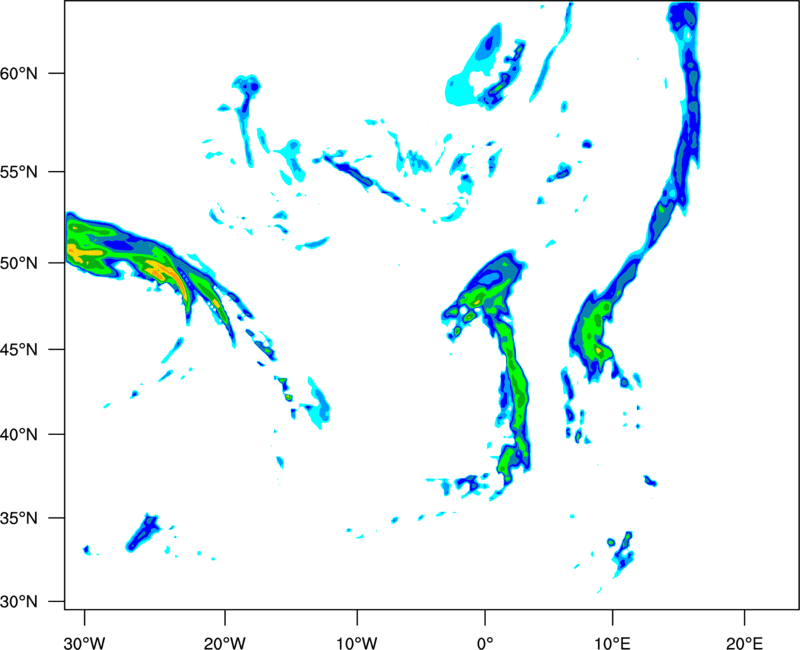
Task: Click the 50°N latitude label
Action: click(x=19, y=263)
